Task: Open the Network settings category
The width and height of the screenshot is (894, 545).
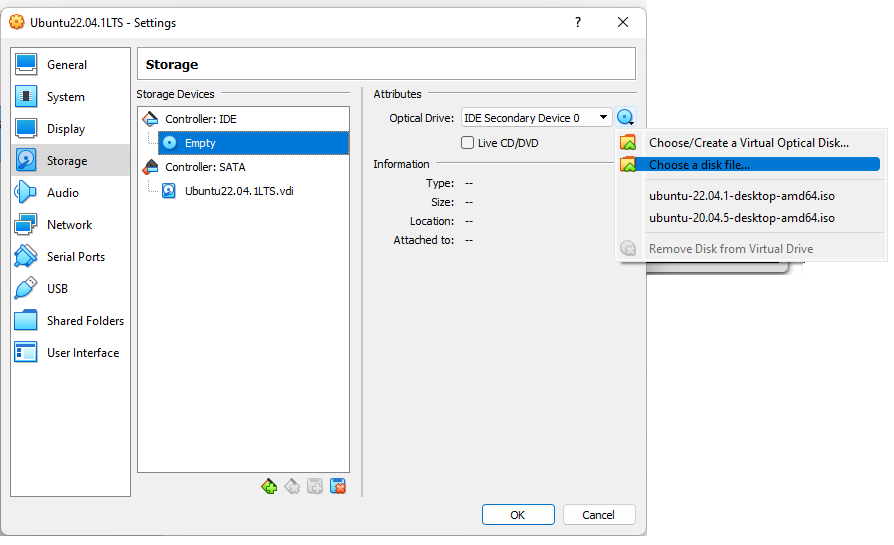Action: click(69, 225)
